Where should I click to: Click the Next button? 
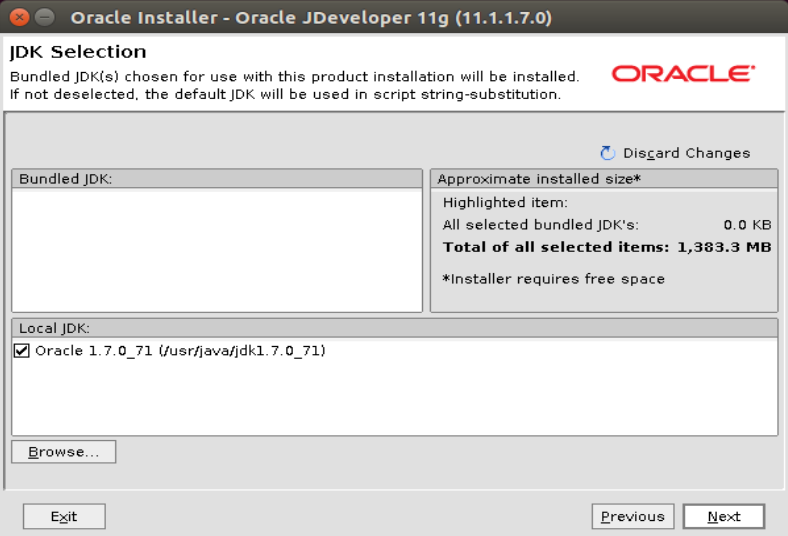(724, 516)
